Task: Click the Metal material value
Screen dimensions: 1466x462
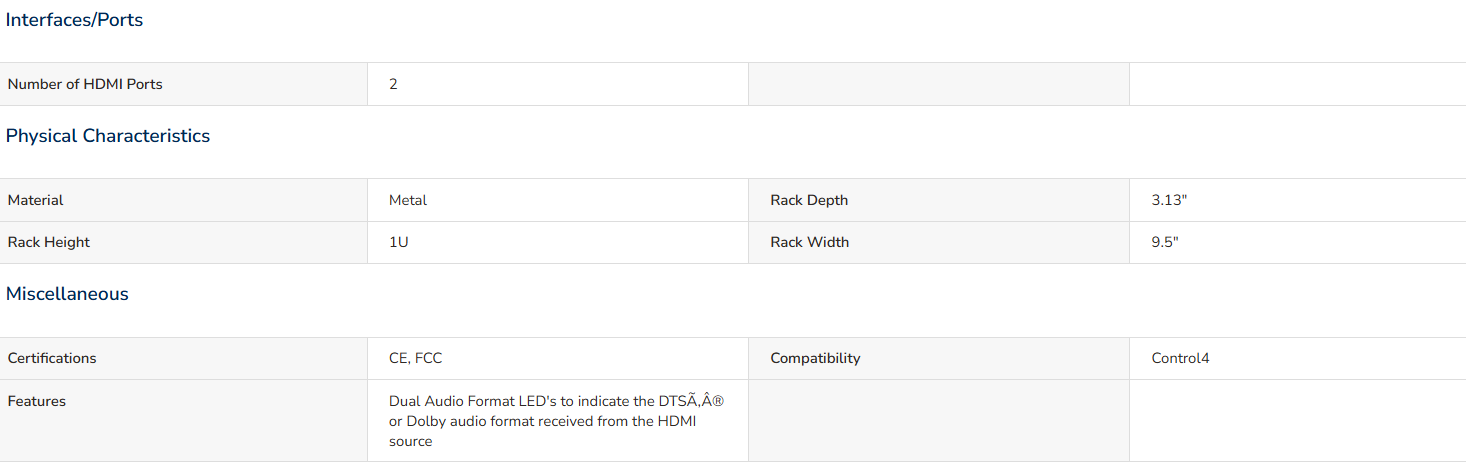Action: tap(408, 200)
